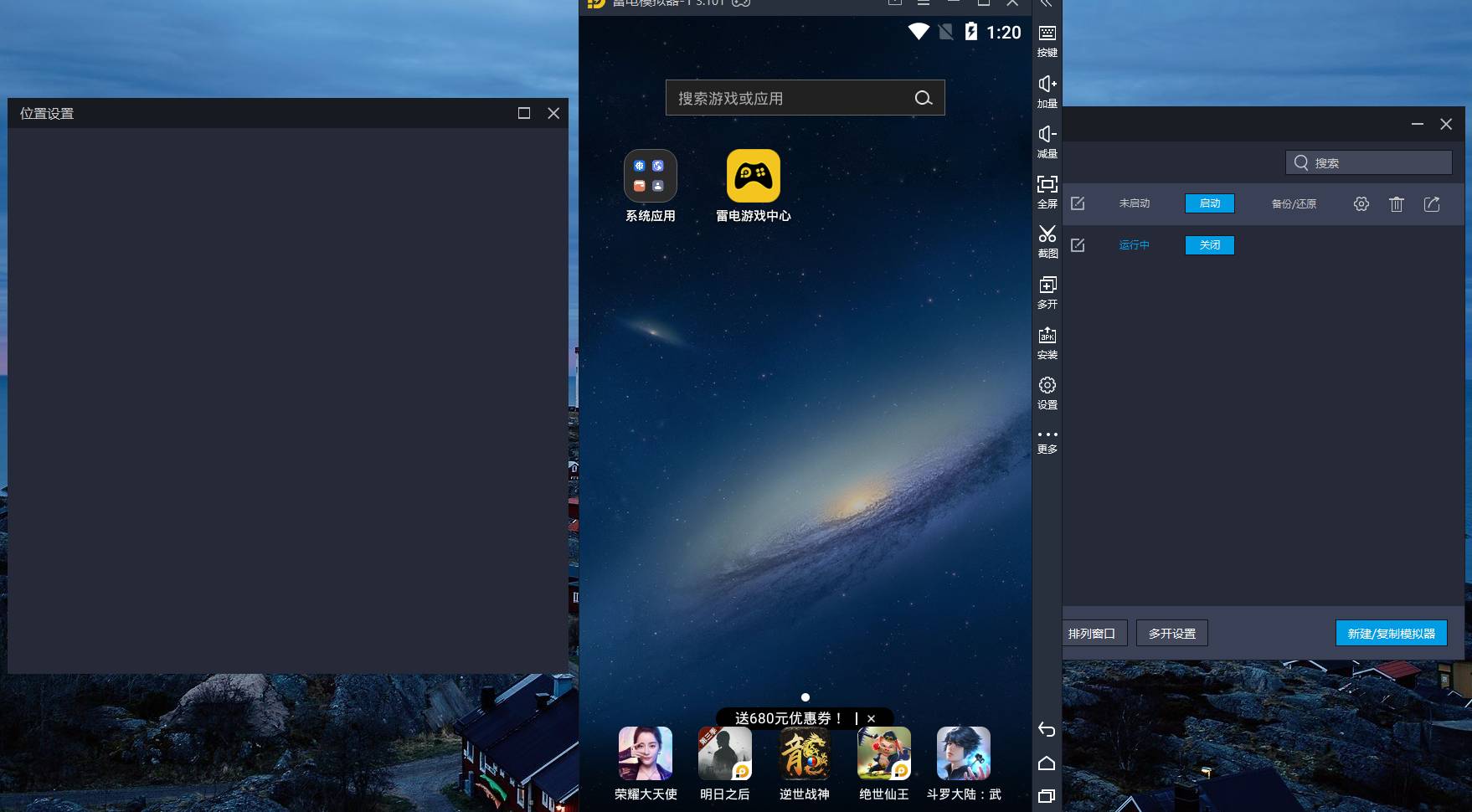
Task: Click the multi-instance manager 搜索 field
Action: (1368, 162)
